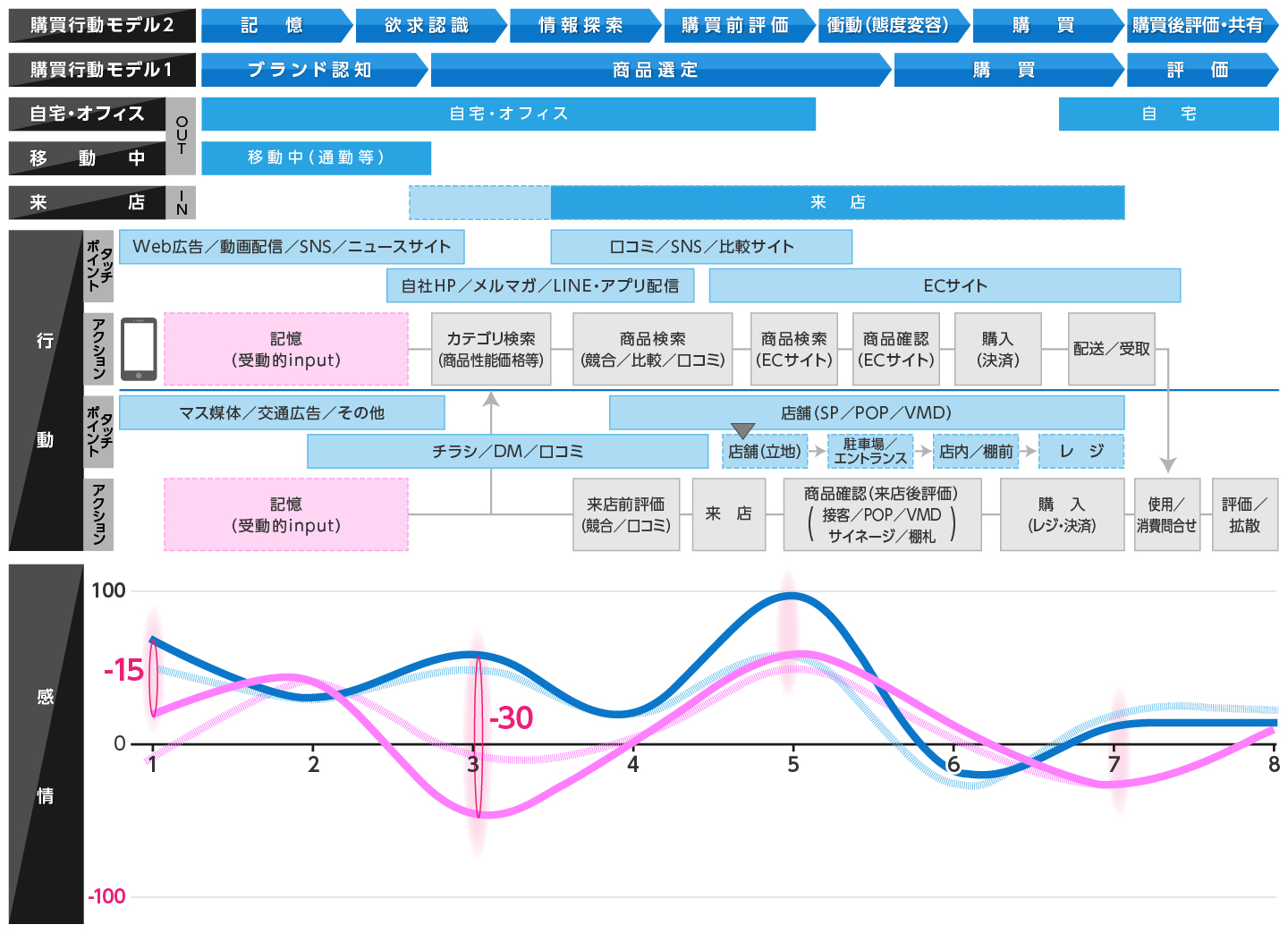The width and height of the screenshot is (1288, 933).
Task: Click the arrow between 店内/棚前 and レジ
Action: click(x=1029, y=452)
